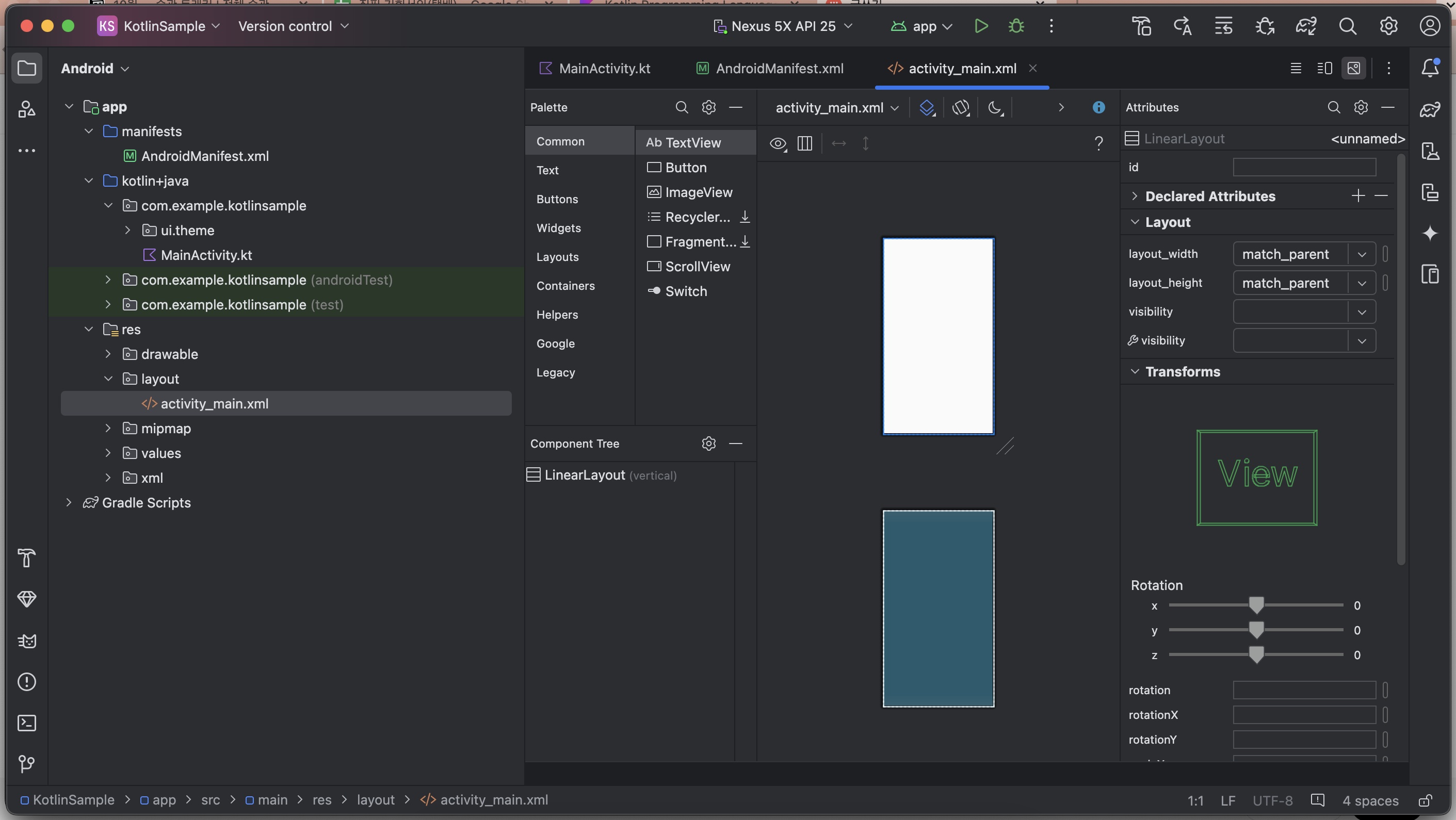
Task: Click the id input field in Attributes
Action: tap(1303, 167)
